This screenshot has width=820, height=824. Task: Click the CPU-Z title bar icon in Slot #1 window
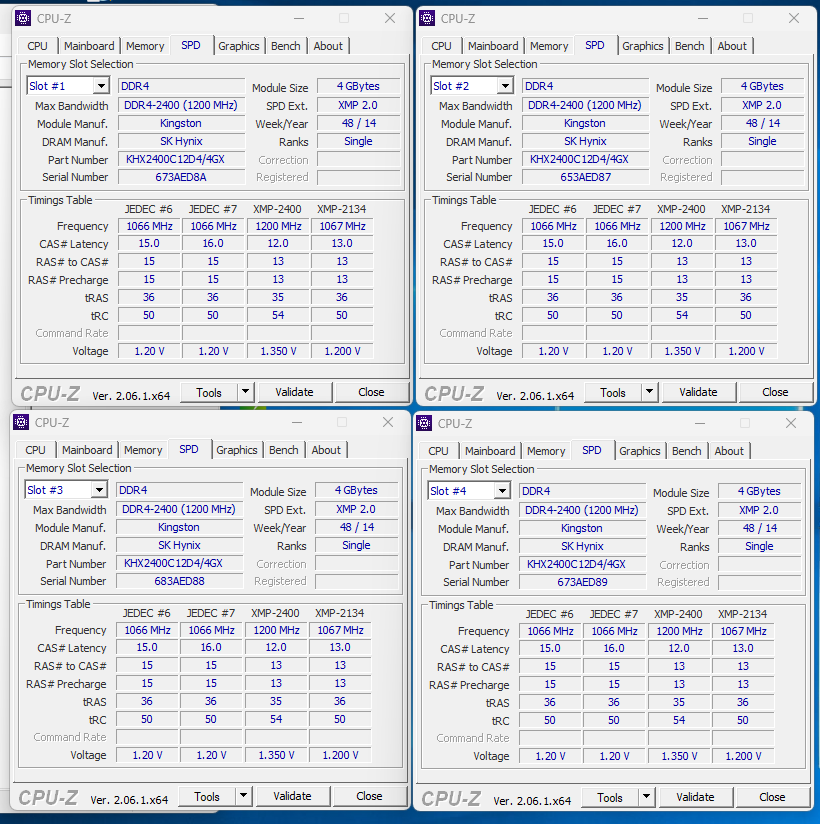pos(23,18)
